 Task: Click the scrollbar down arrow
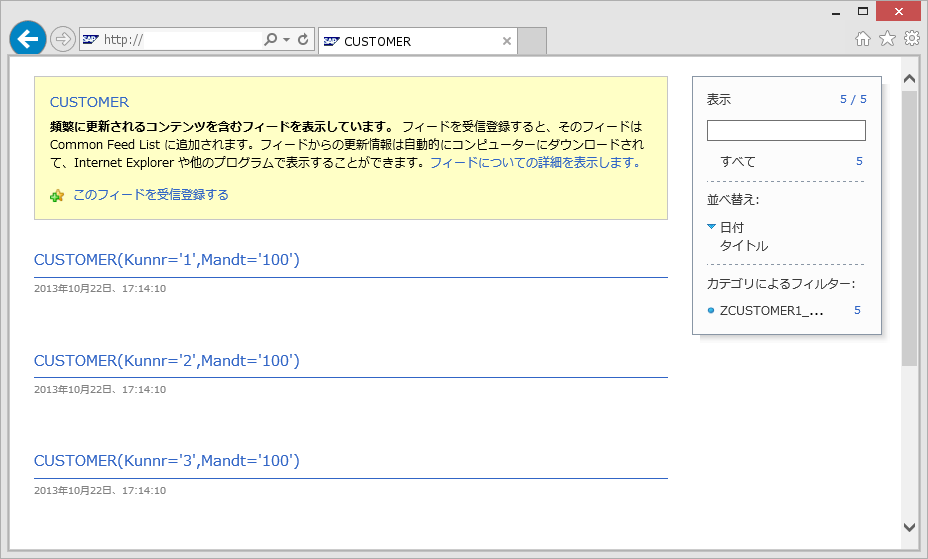coord(910,527)
